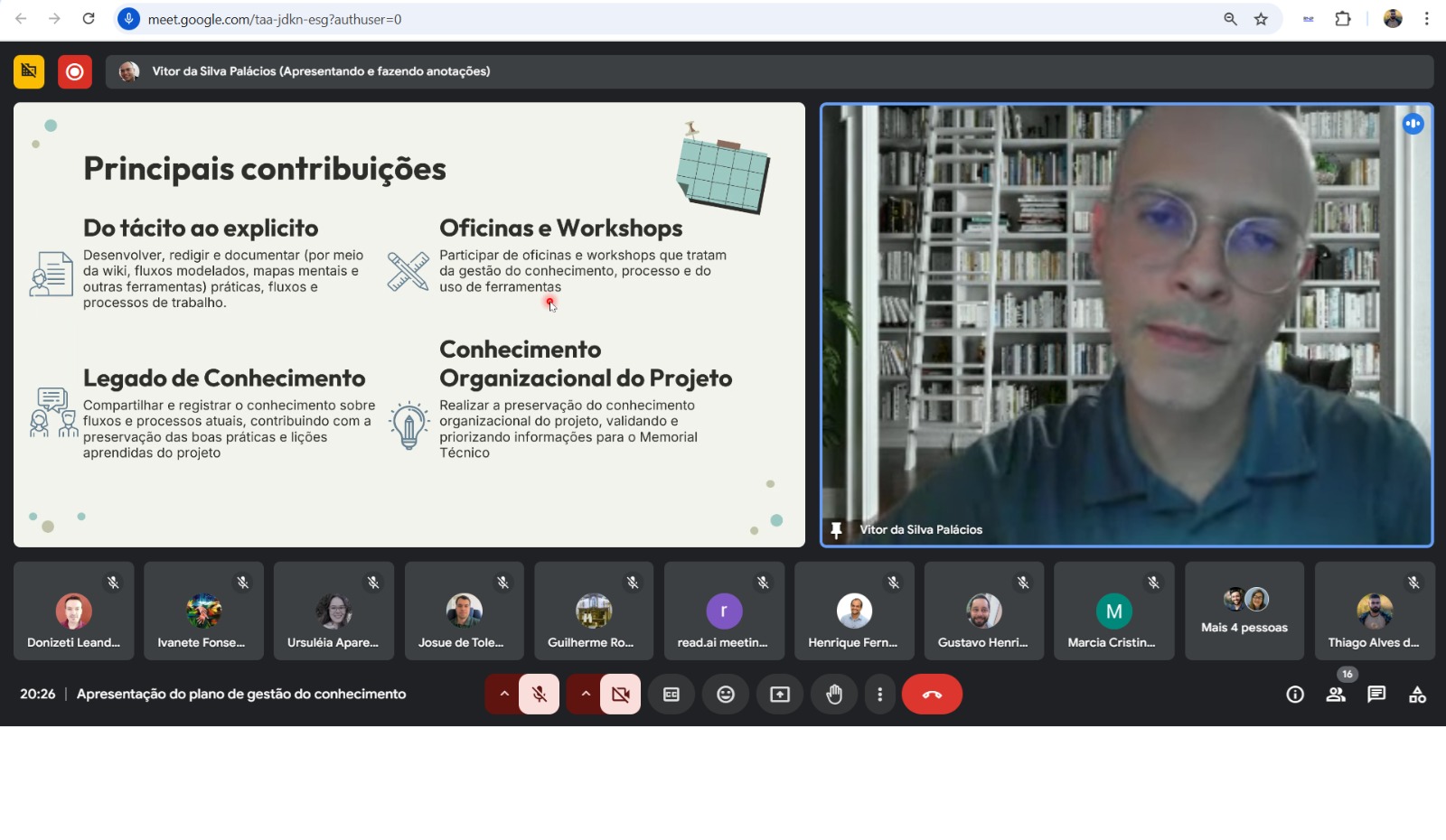Click the presenter banner Vitor da Silva Palácios
Viewport: 1446px width, 840px height.
[x=769, y=71]
